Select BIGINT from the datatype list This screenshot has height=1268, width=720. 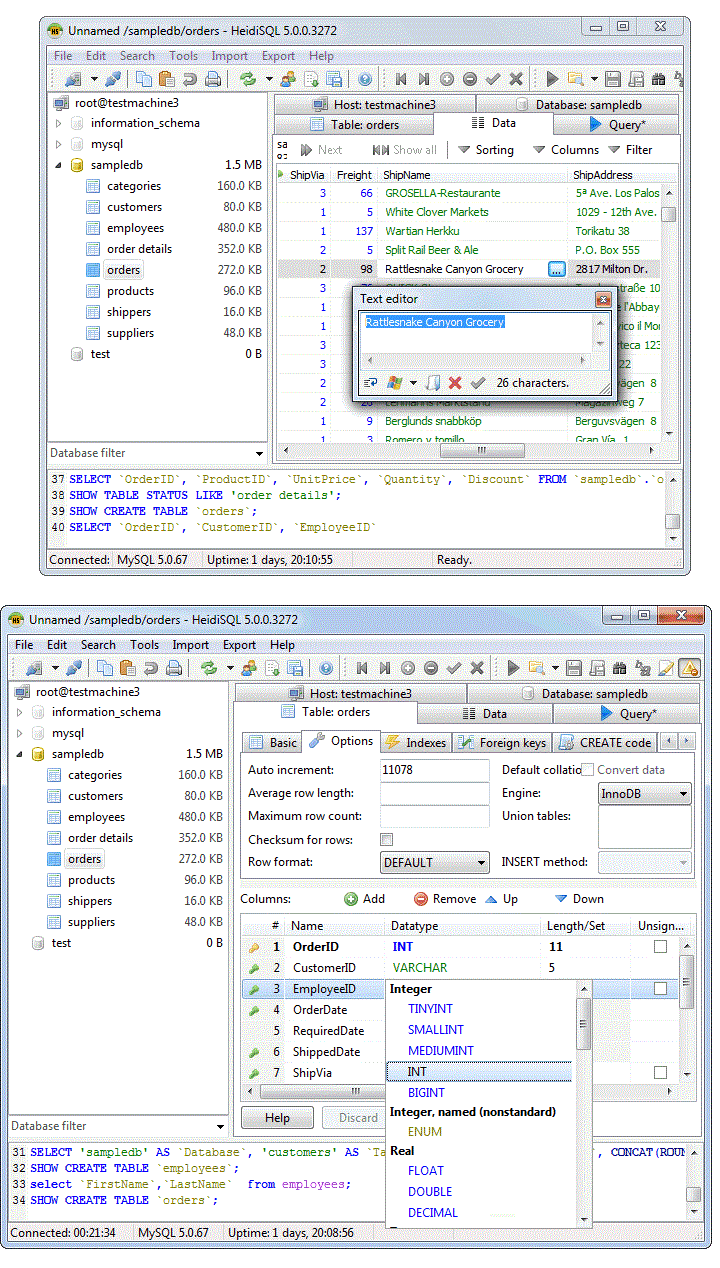point(426,1093)
